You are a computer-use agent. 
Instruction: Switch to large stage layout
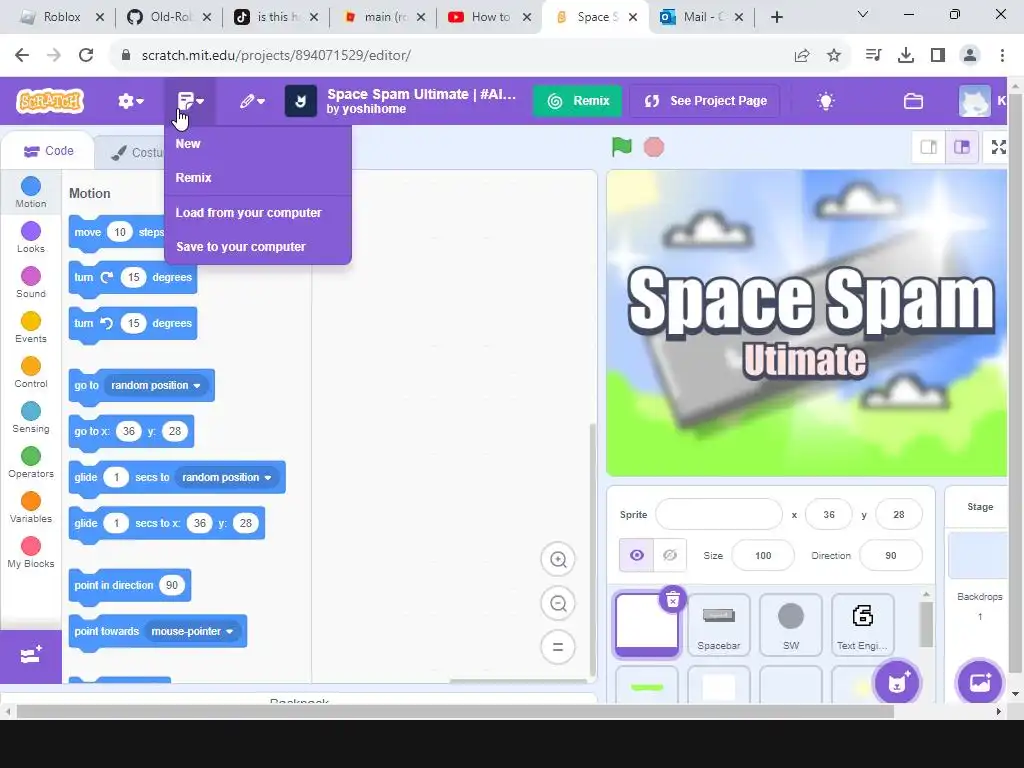962,147
